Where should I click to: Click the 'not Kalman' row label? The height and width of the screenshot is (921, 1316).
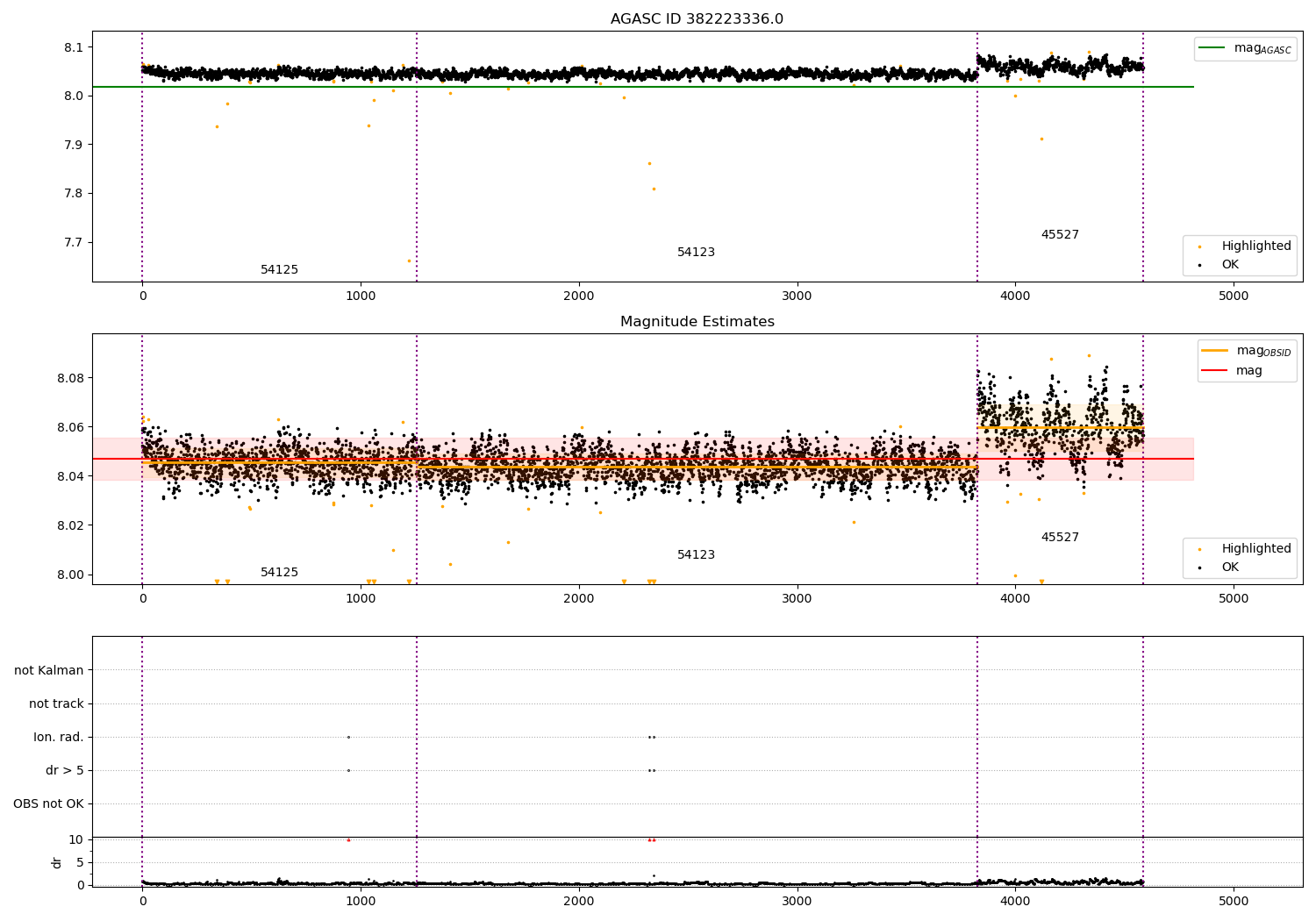49,670
